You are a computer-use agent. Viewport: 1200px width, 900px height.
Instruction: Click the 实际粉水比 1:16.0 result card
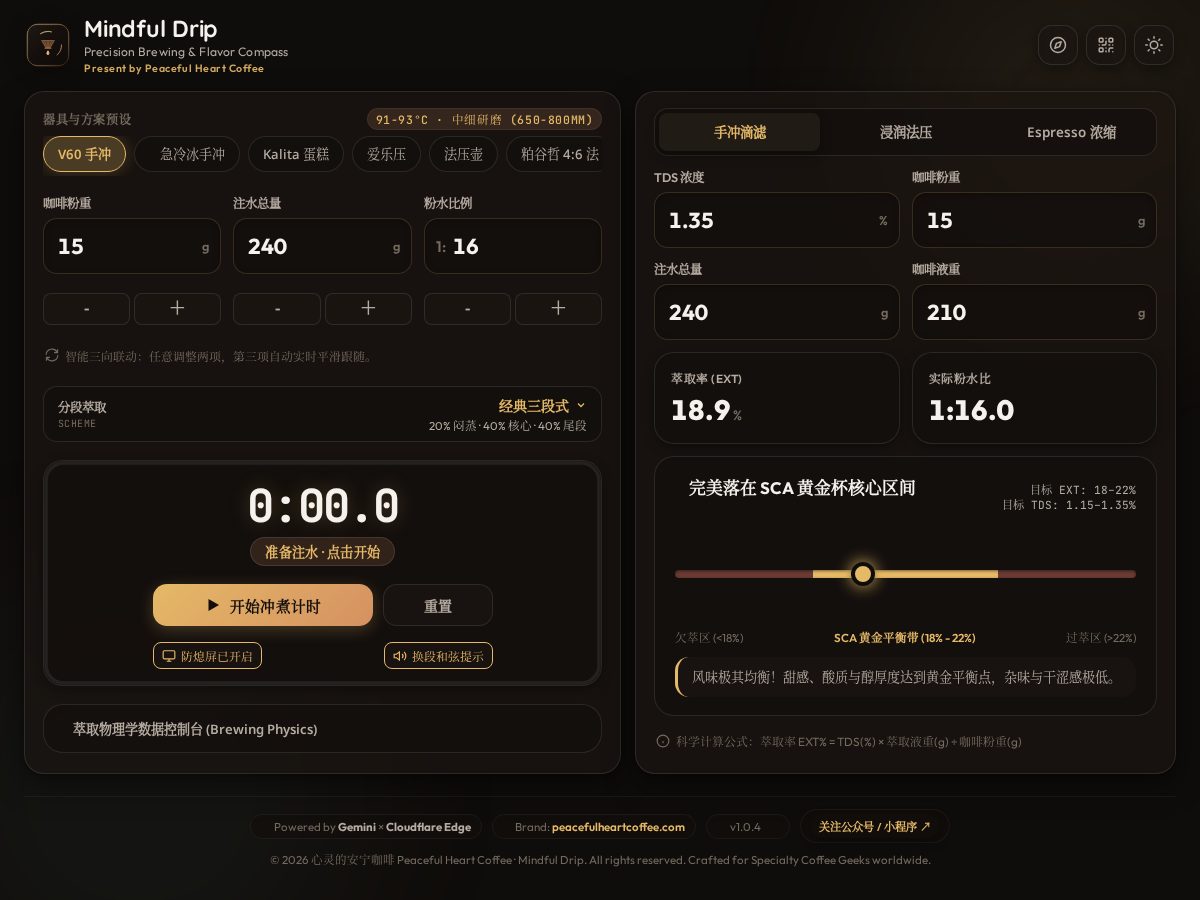click(x=1034, y=398)
